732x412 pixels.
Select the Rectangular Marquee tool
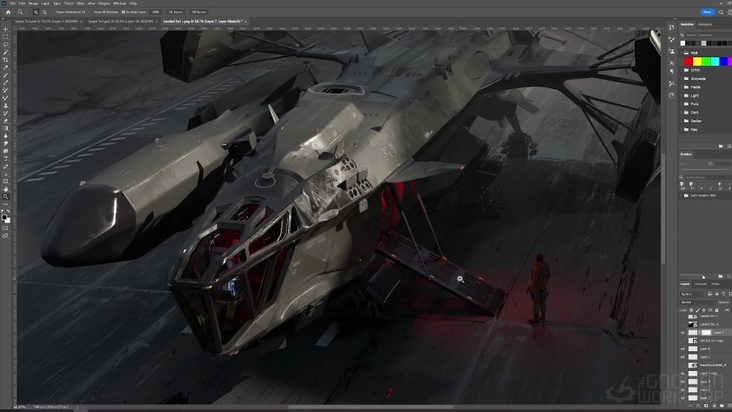coord(6,37)
